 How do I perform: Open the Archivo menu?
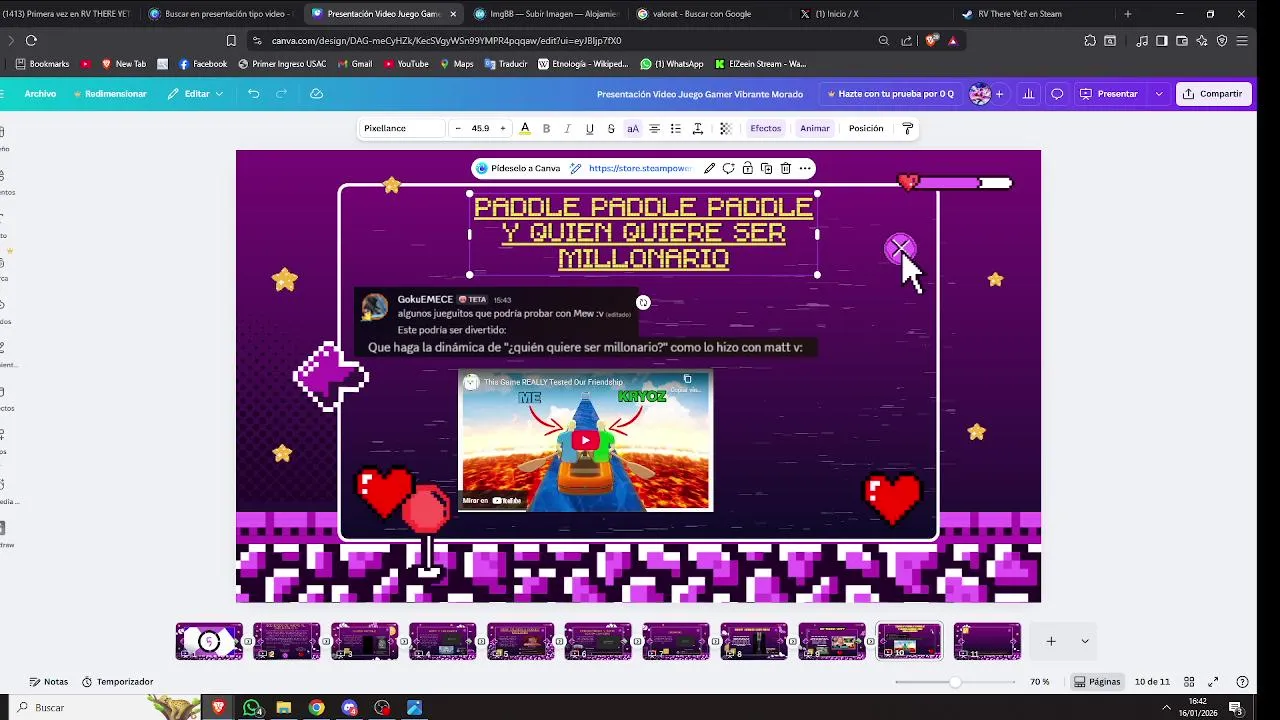[x=40, y=93]
